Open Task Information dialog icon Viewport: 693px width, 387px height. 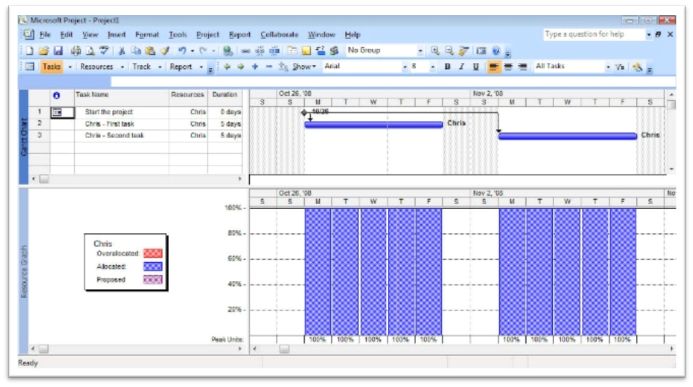click(292, 51)
